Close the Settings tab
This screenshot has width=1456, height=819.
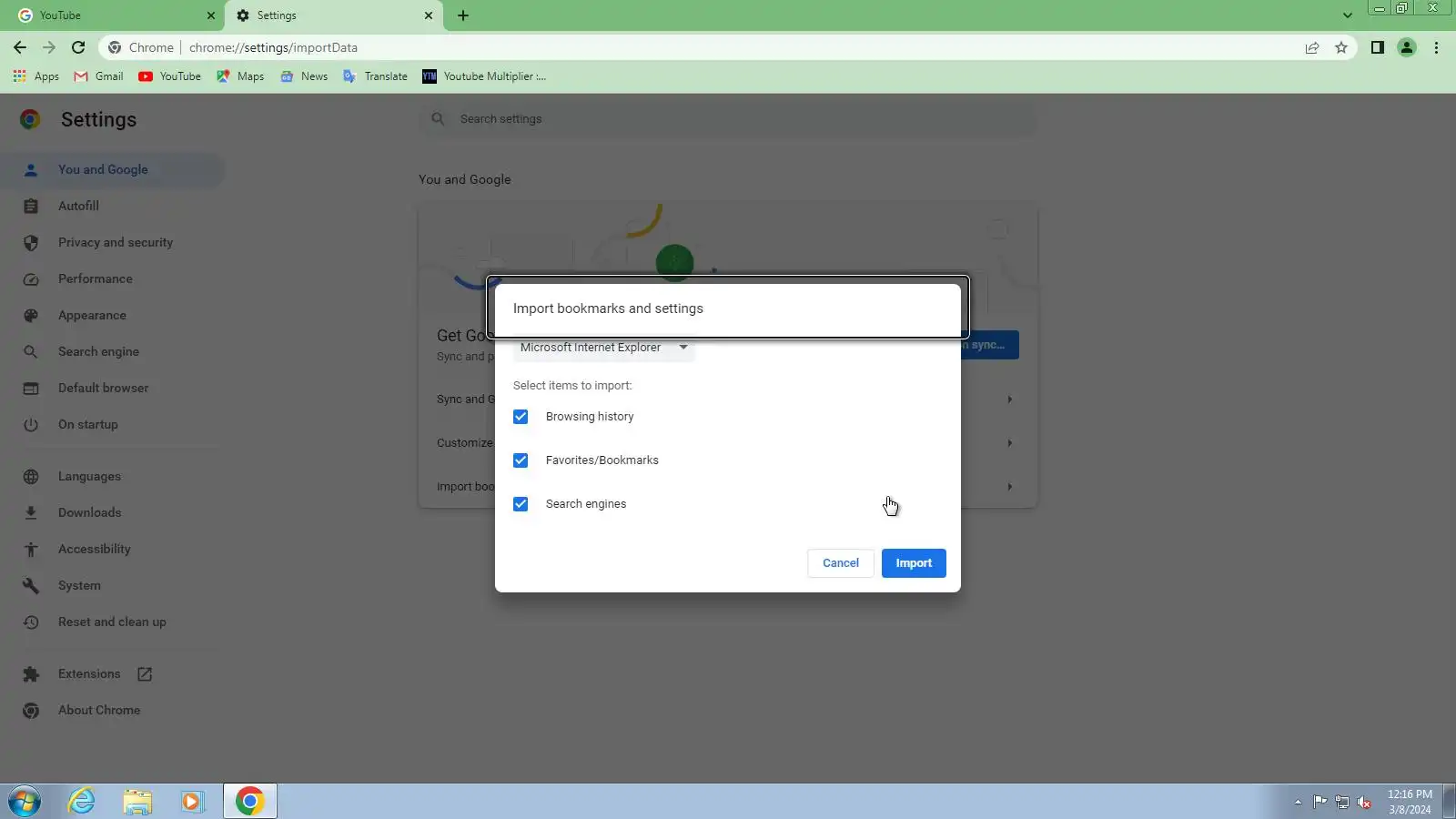click(x=429, y=15)
